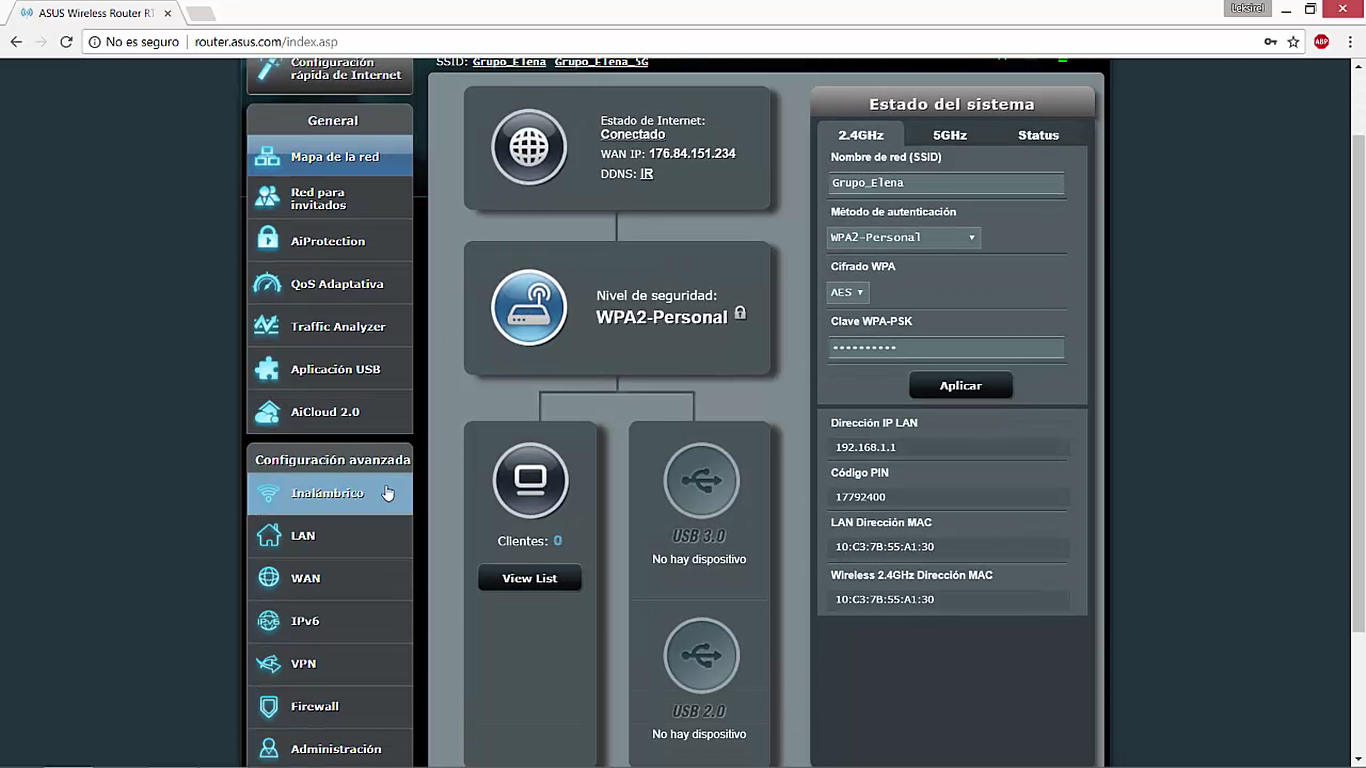Bookmark the page with the star icon

pyautogui.click(x=1293, y=42)
